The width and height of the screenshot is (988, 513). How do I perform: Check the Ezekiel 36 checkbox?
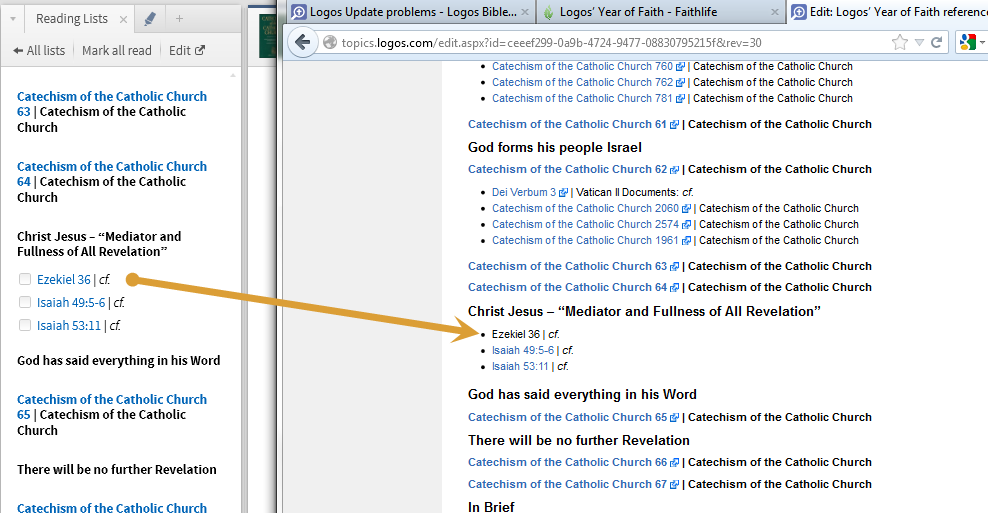pyautogui.click(x=25, y=279)
